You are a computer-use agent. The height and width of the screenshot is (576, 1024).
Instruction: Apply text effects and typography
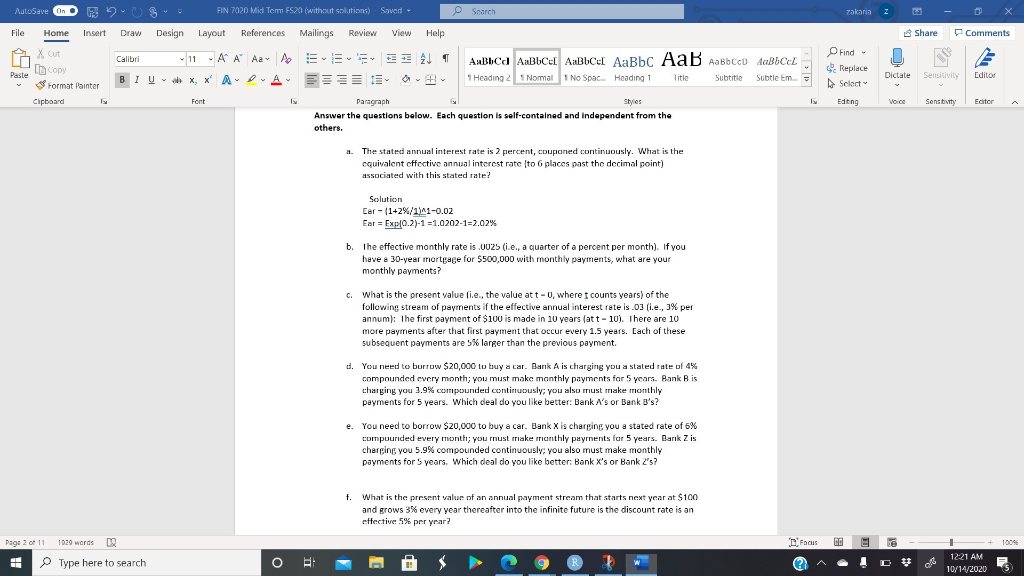click(x=227, y=80)
